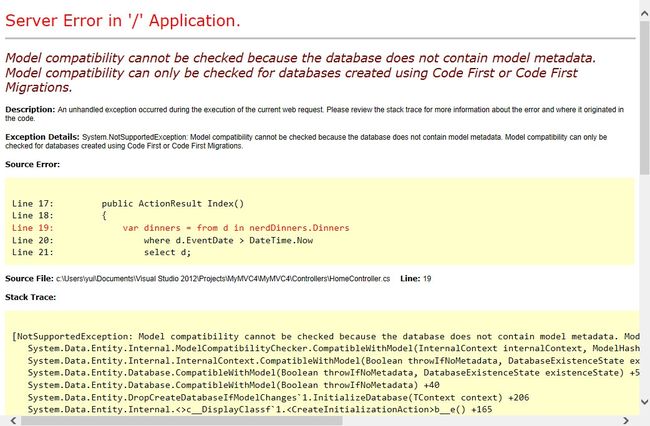Click the horizontal scrollbar thumb

pos(182,421)
